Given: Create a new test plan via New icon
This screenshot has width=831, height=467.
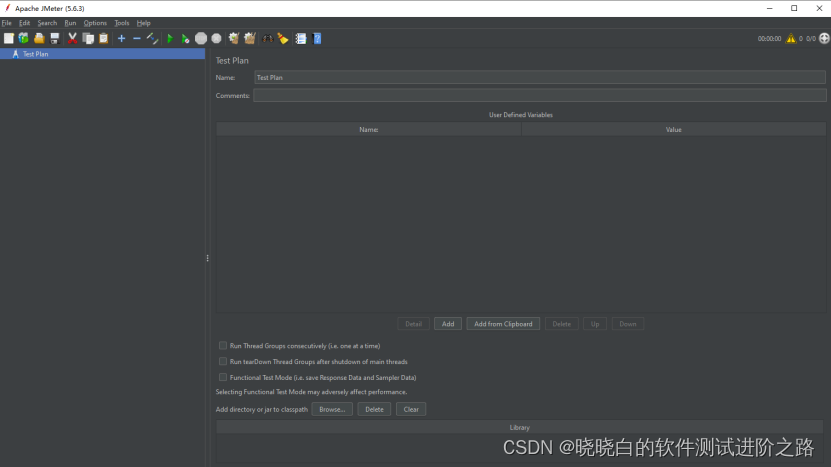Looking at the screenshot, I should tap(9, 38).
